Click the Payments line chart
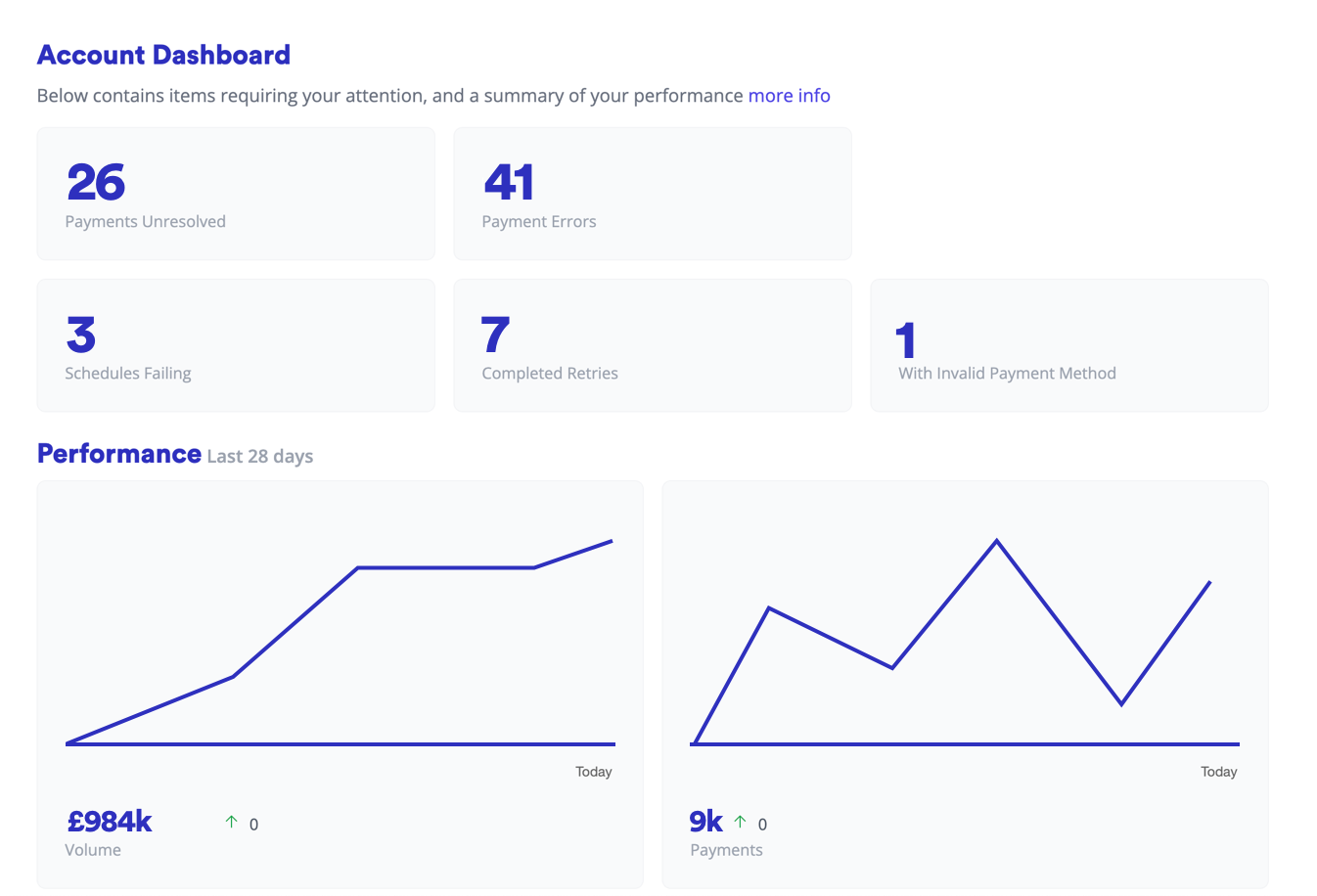The height and width of the screenshot is (896, 1317). pos(964,641)
